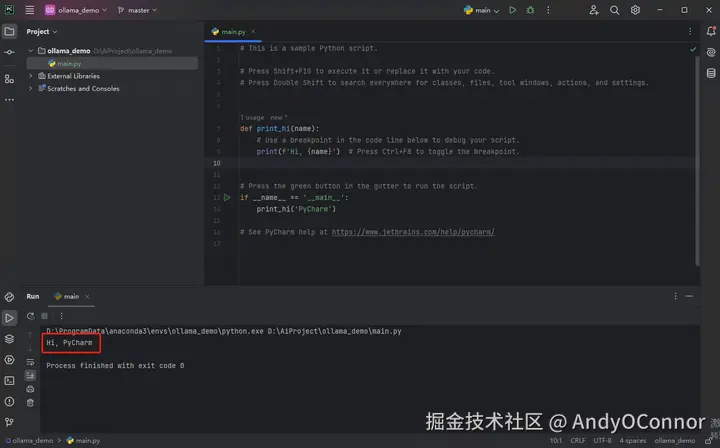This screenshot has height=448, width=720.
Task: Change 4 spaces indent setting
Action: pyautogui.click(x=632, y=441)
